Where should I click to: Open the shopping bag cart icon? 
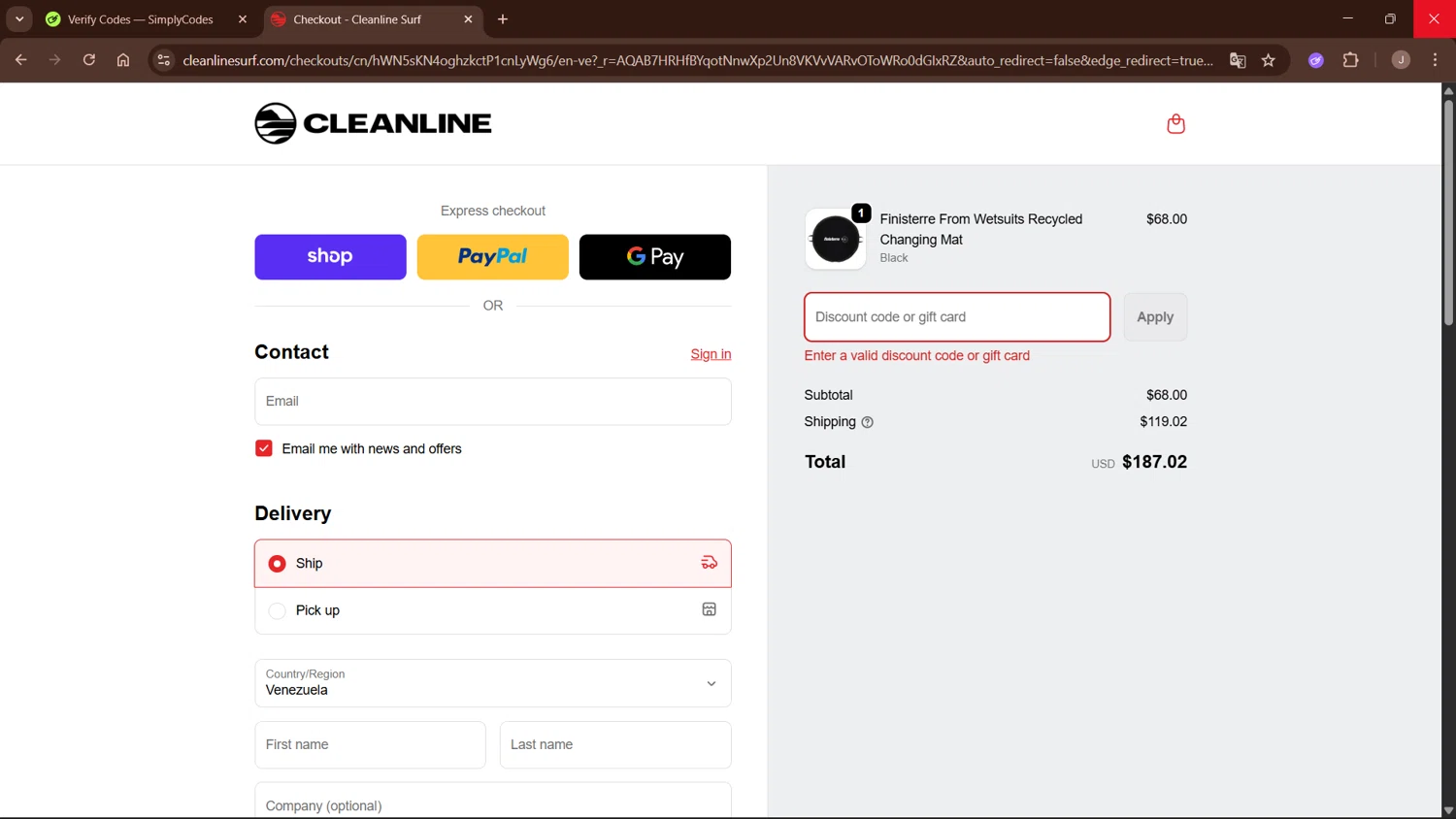click(x=1175, y=124)
